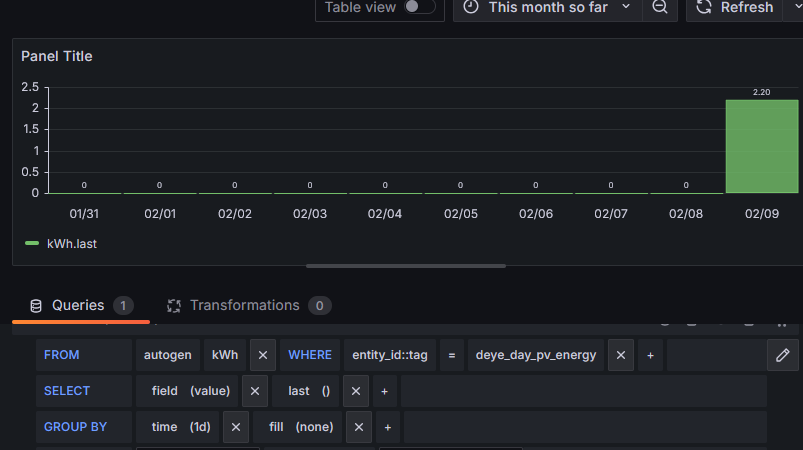Open the This month so far picker
The width and height of the screenshot is (803, 450).
(x=546, y=7)
